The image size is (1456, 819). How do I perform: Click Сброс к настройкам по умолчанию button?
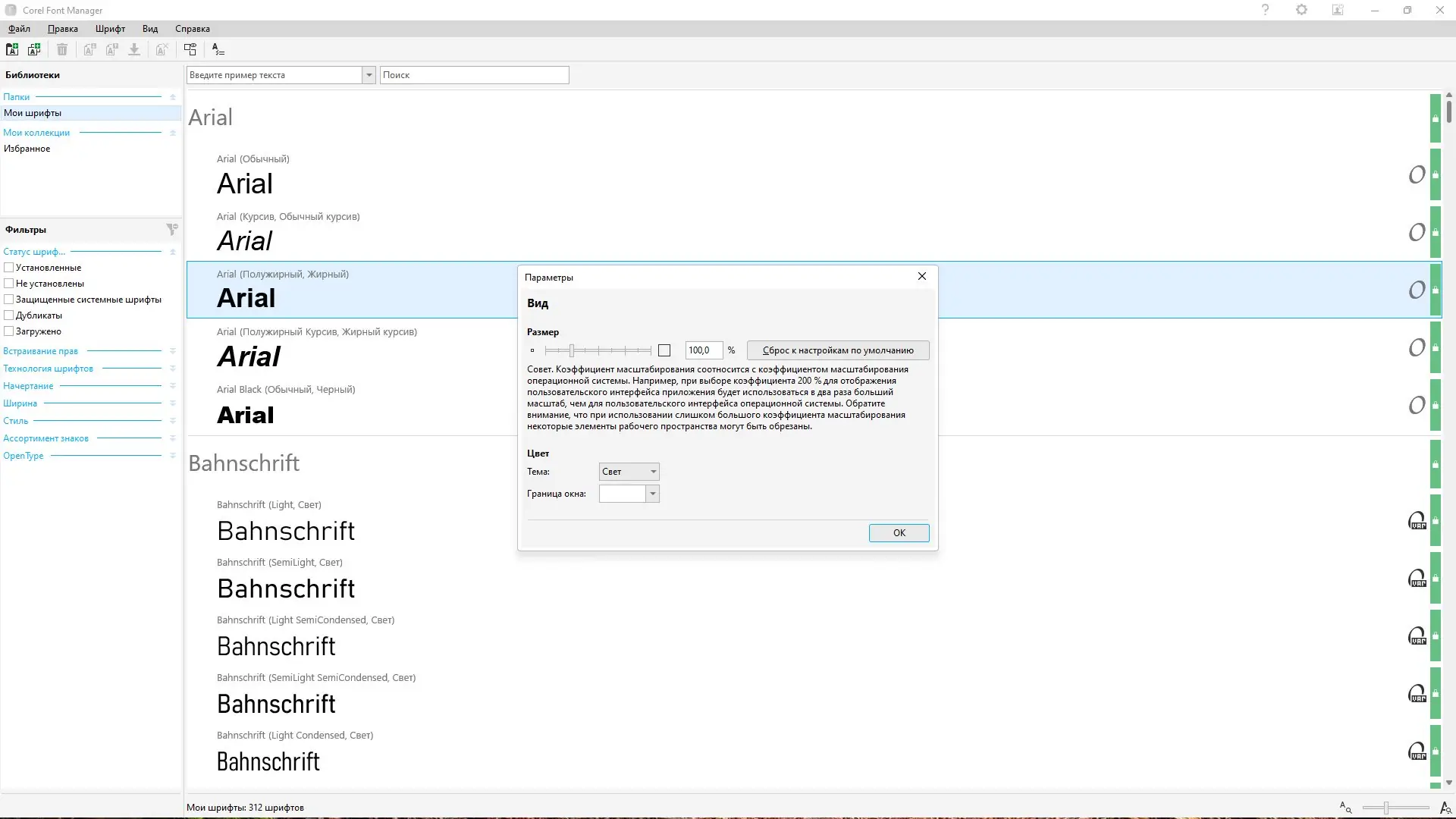point(837,350)
